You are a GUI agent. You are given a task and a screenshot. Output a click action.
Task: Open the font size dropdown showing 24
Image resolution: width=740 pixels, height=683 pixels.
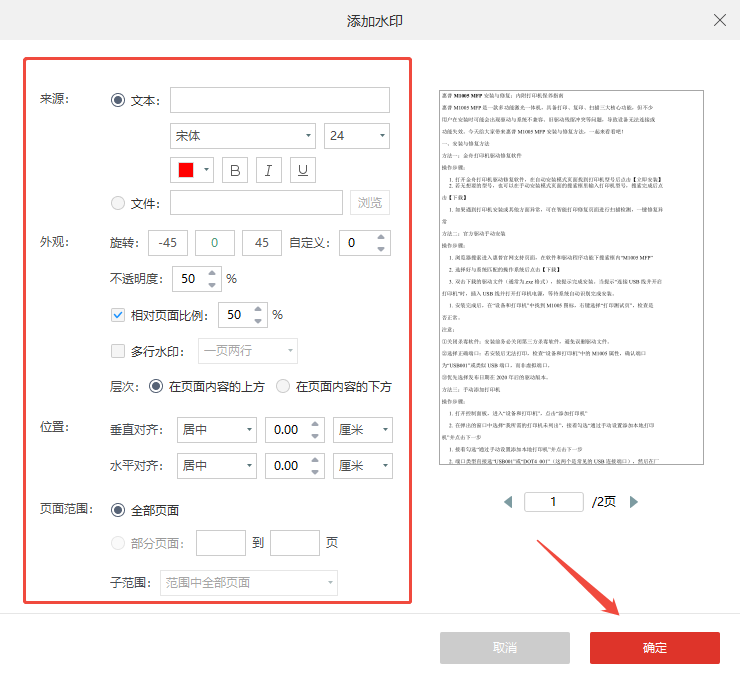point(357,136)
